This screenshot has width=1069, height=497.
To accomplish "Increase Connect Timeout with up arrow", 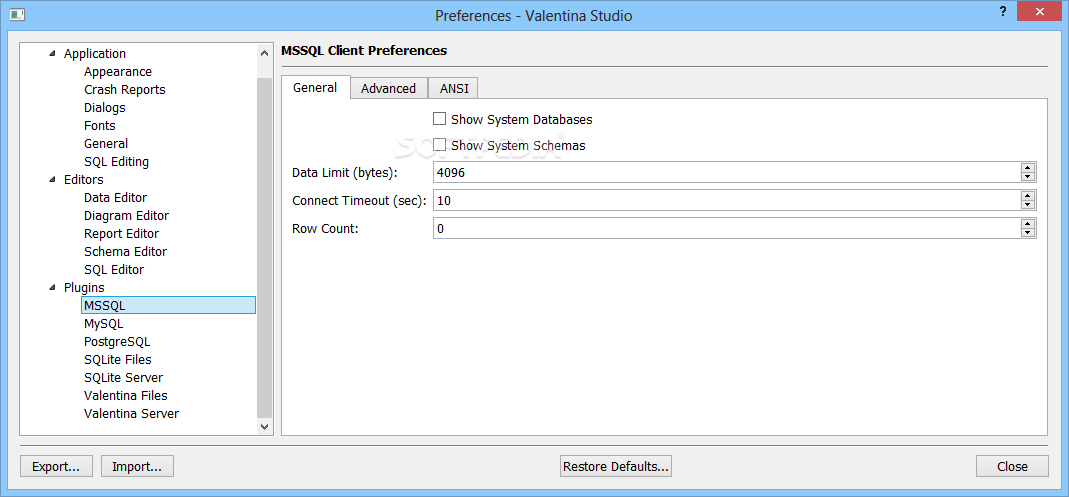I will [x=1027, y=196].
